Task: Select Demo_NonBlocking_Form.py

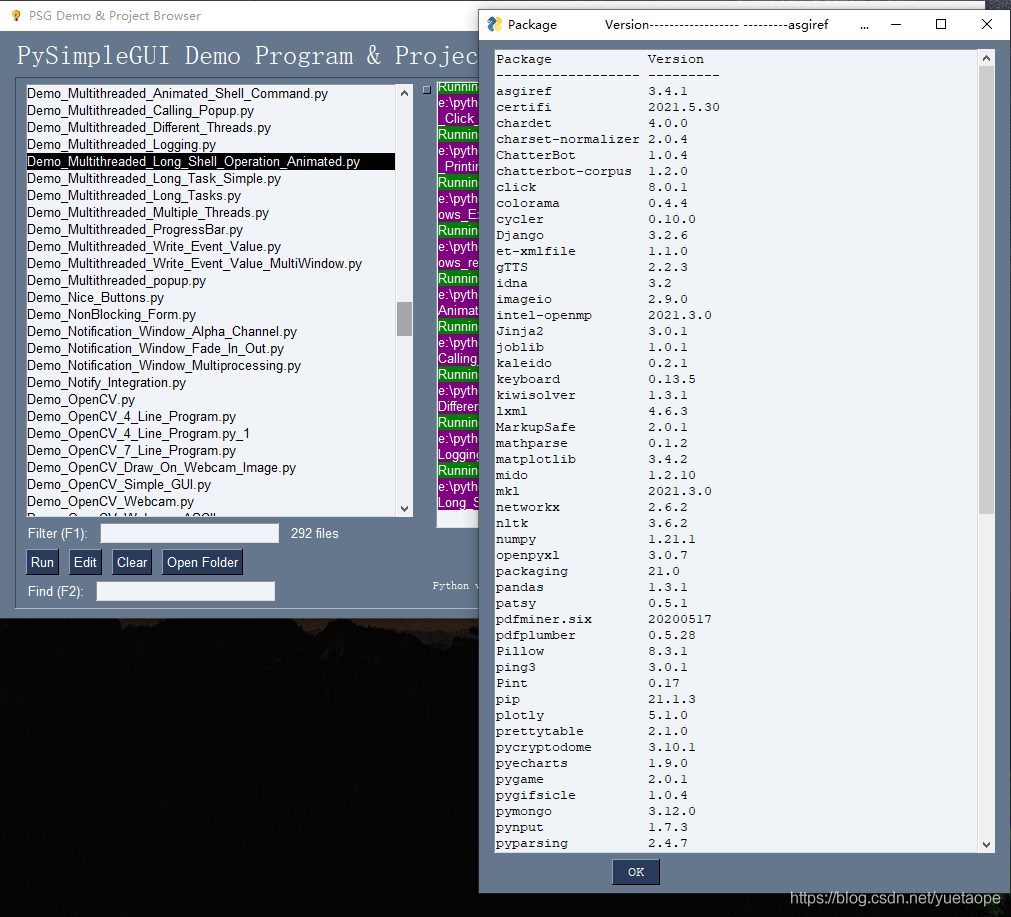Action: click(x=210, y=315)
